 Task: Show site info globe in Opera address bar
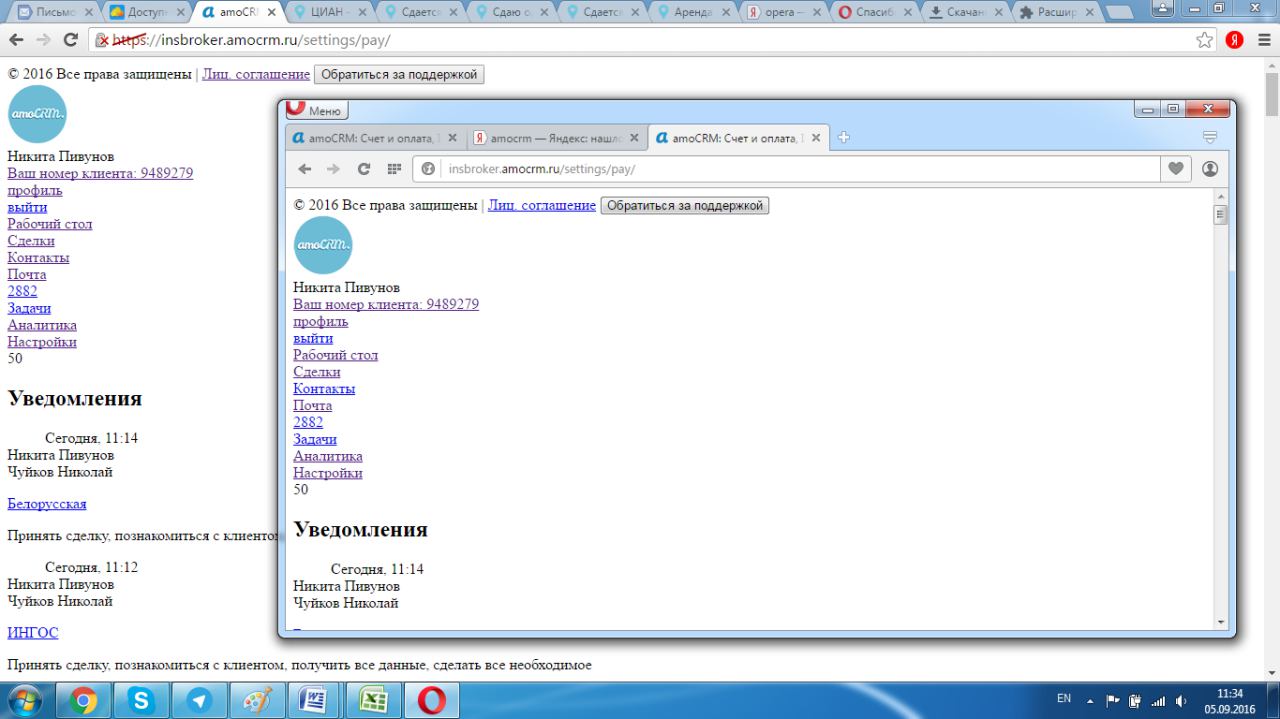[428, 169]
